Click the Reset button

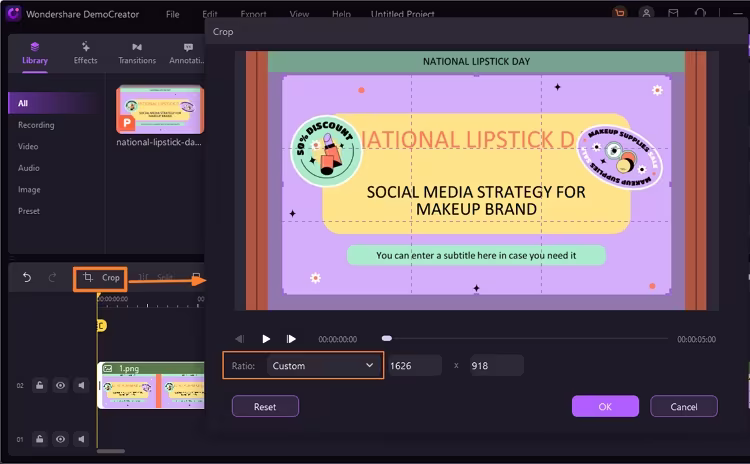coord(265,407)
